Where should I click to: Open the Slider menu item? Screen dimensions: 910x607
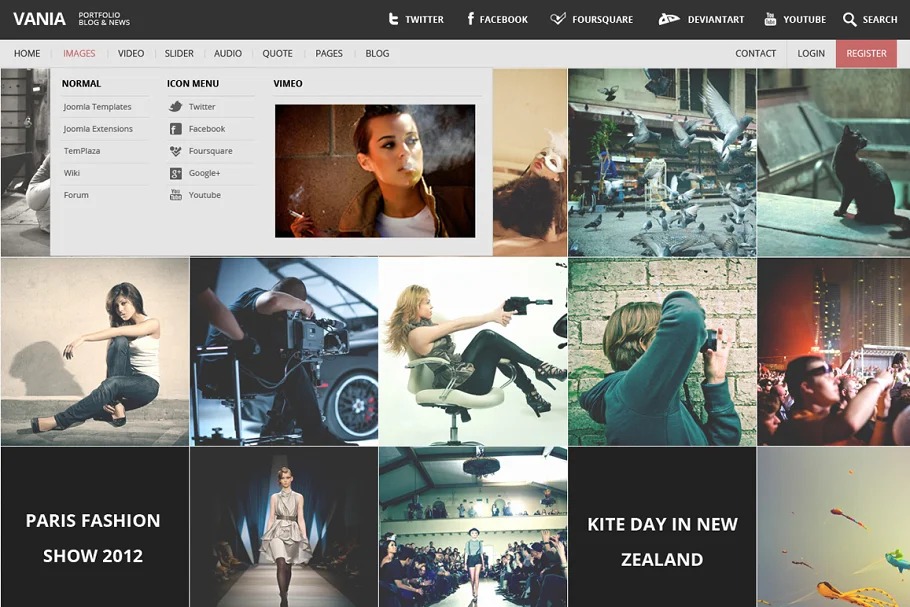click(179, 54)
